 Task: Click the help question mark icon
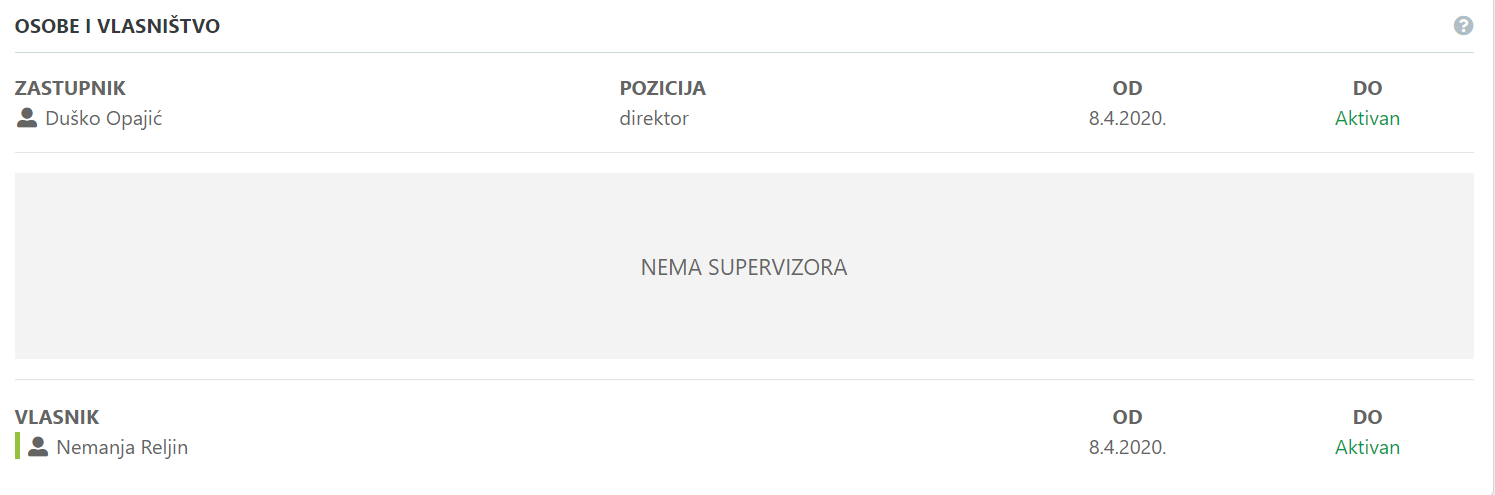1463,26
